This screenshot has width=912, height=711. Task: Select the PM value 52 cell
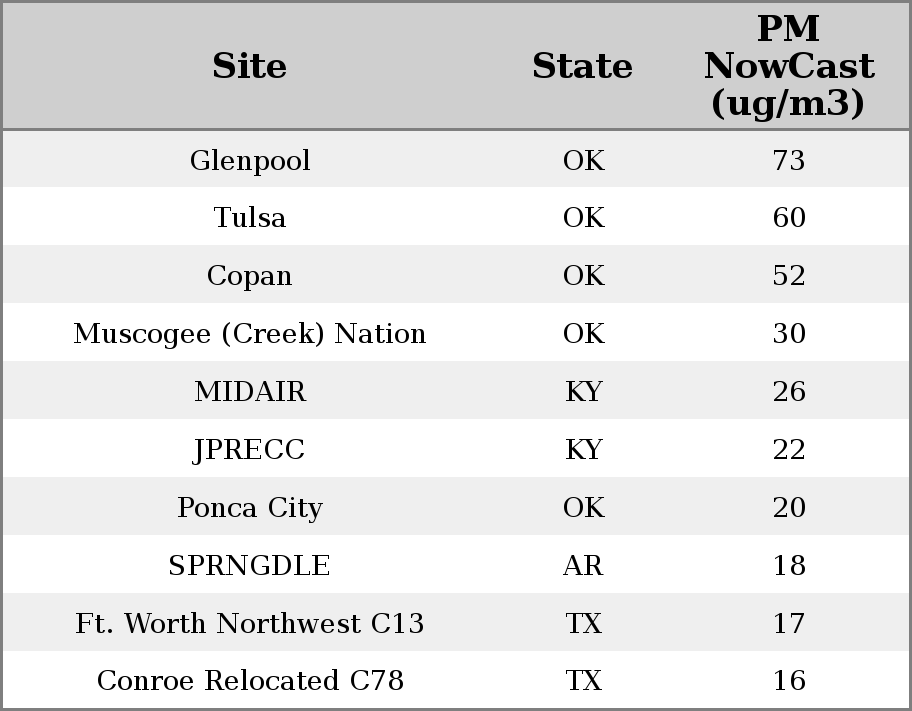click(x=788, y=276)
